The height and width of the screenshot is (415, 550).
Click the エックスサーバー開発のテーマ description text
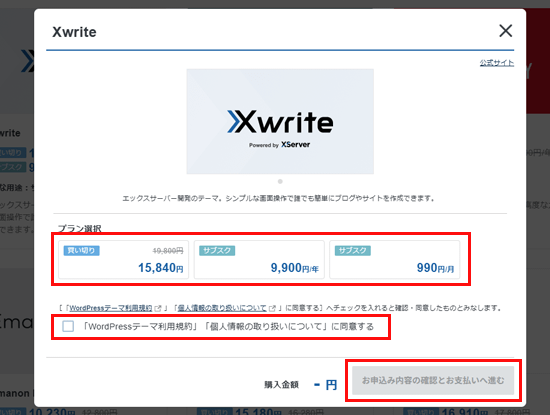(x=279, y=199)
